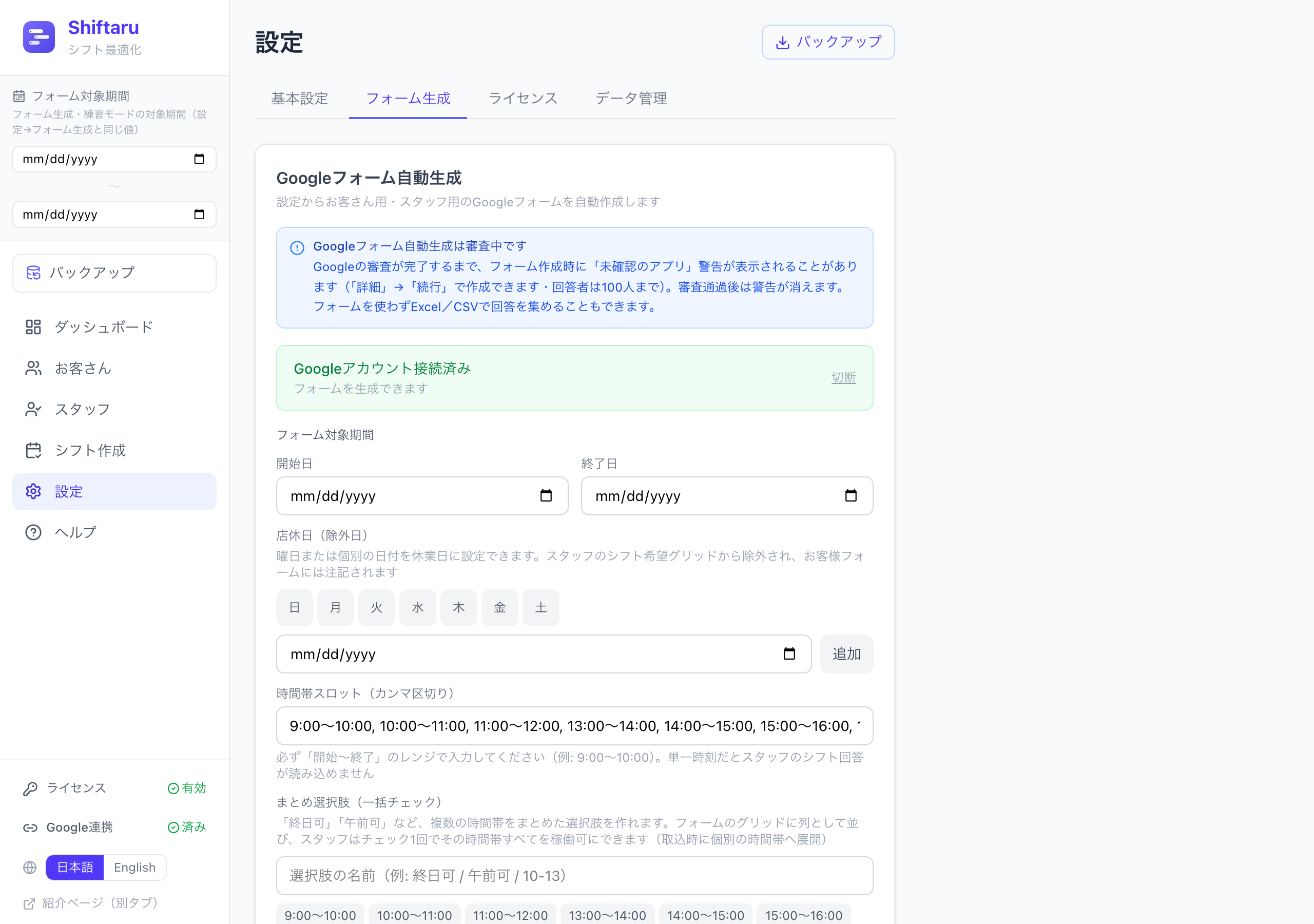Click the calendar icon beside フォーム対象期間 sidebar heading
The image size is (1314, 924).
point(19,96)
